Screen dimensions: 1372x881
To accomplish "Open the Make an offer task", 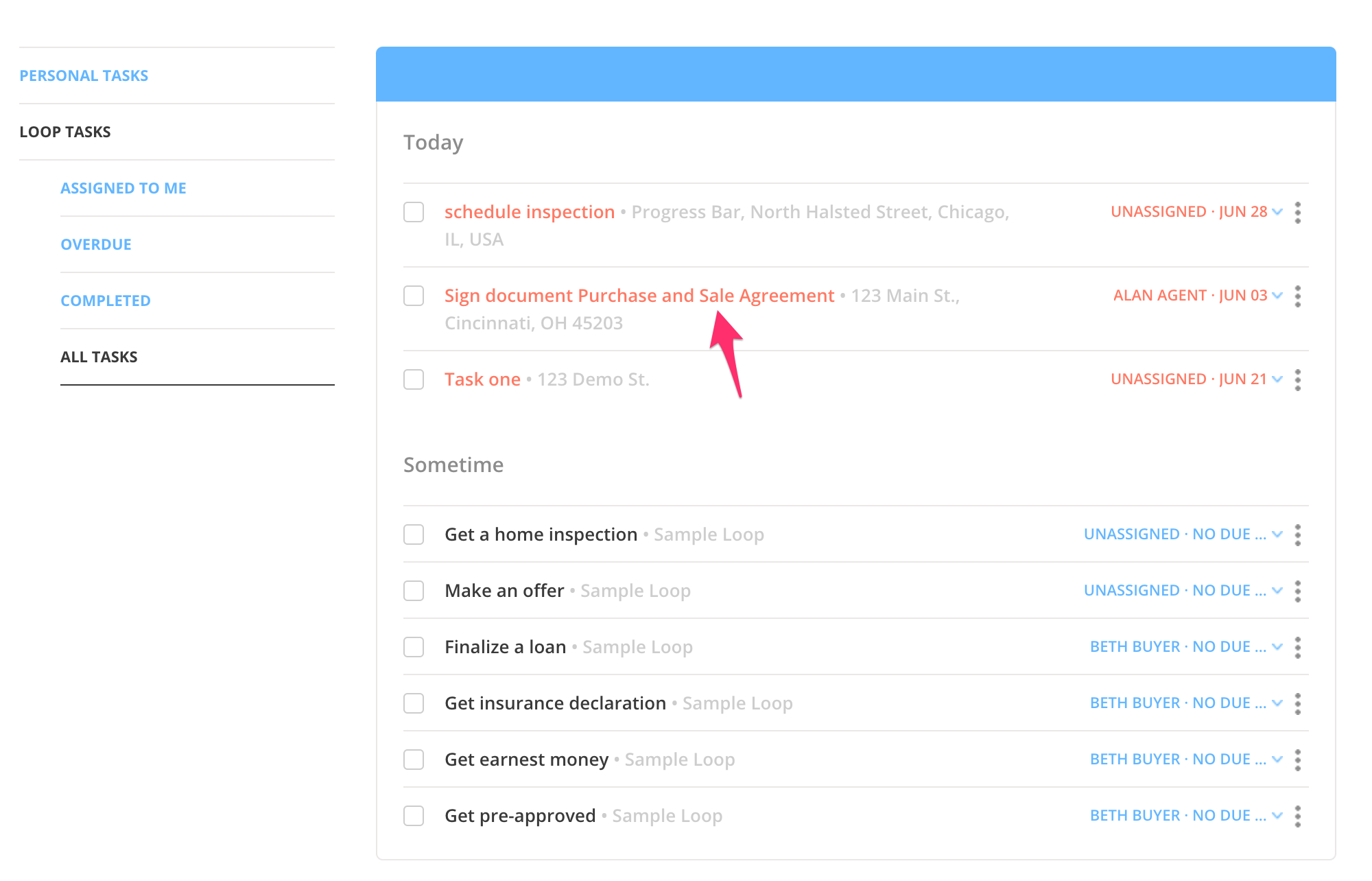I will point(504,591).
